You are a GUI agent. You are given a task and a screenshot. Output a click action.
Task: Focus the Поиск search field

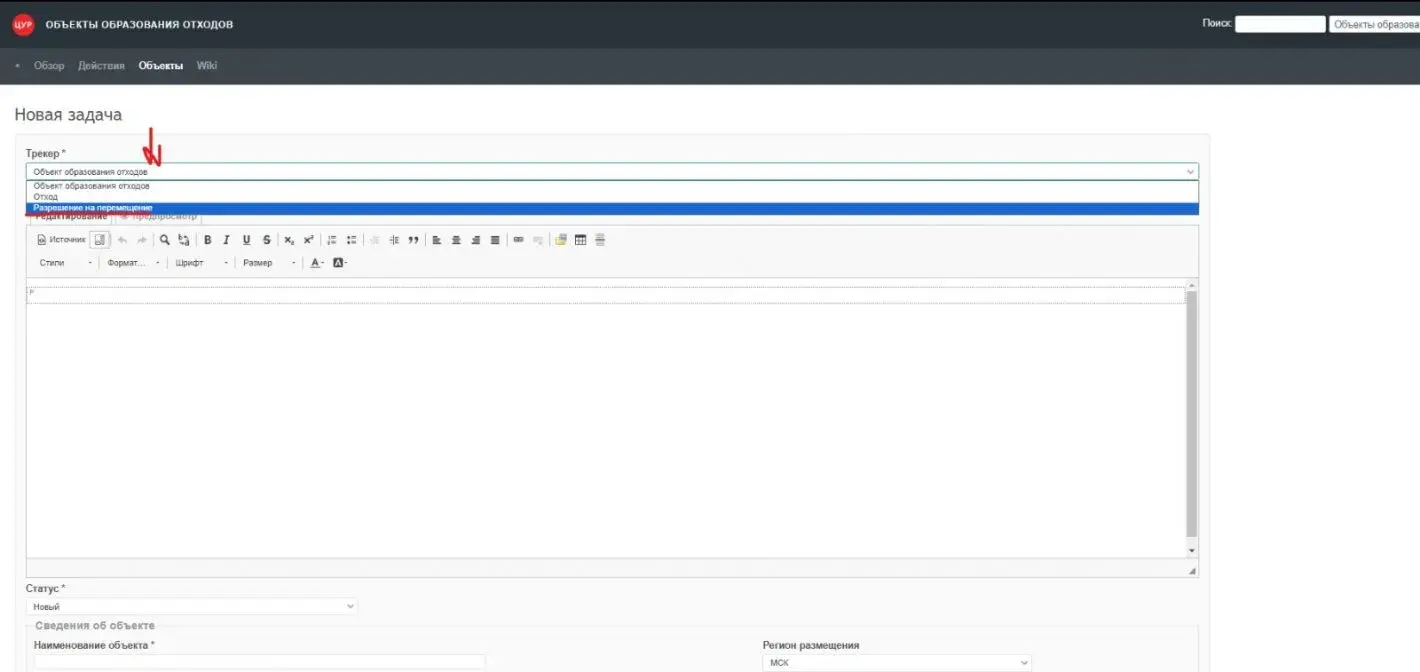(1280, 24)
